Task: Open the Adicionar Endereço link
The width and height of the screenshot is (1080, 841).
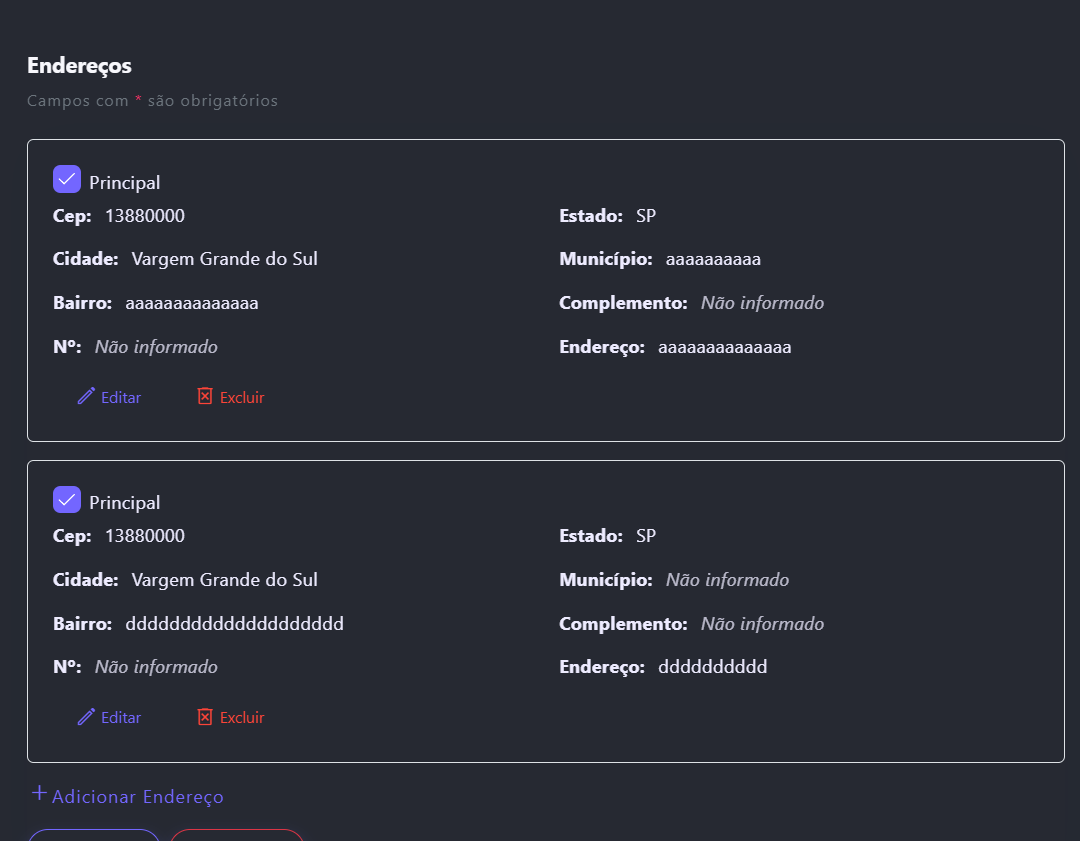Action: point(137,797)
